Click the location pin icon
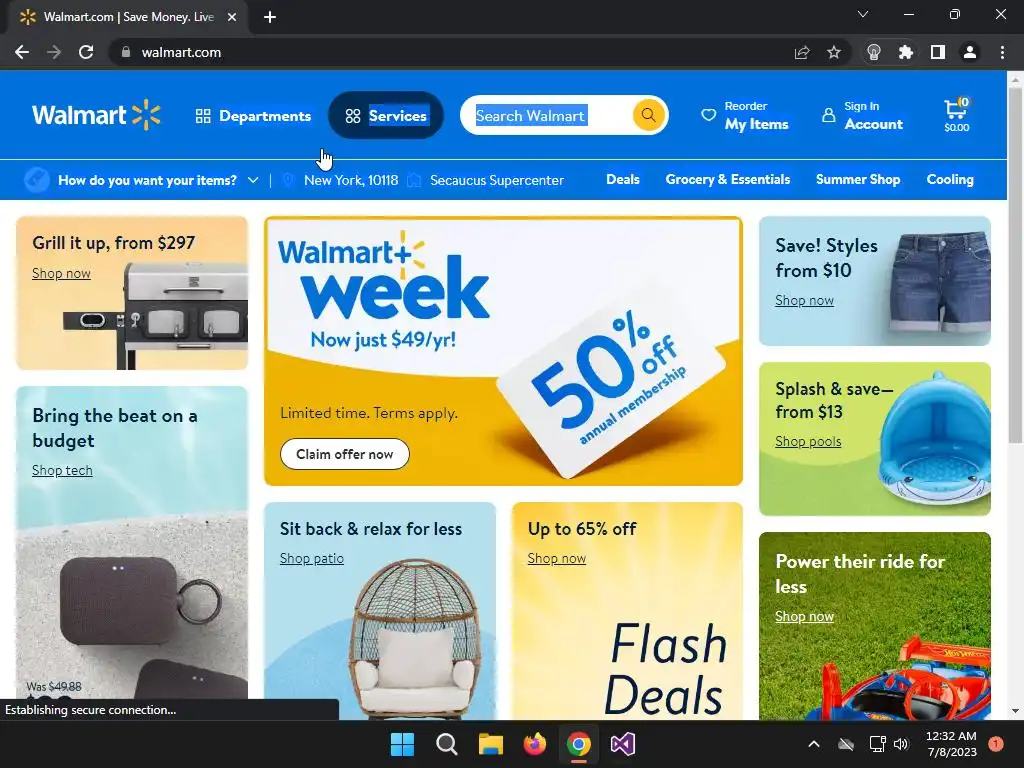1024x768 pixels. pos(288,180)
